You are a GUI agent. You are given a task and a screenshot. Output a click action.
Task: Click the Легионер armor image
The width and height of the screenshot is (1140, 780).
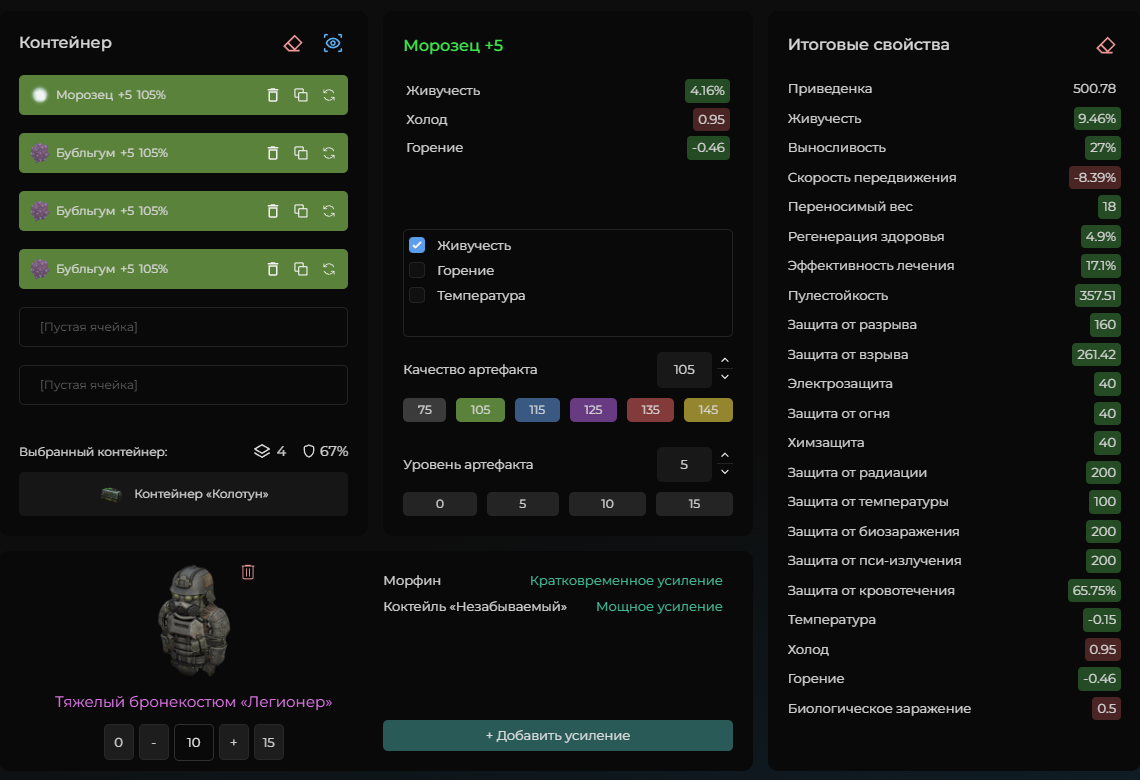coord(194,622)
